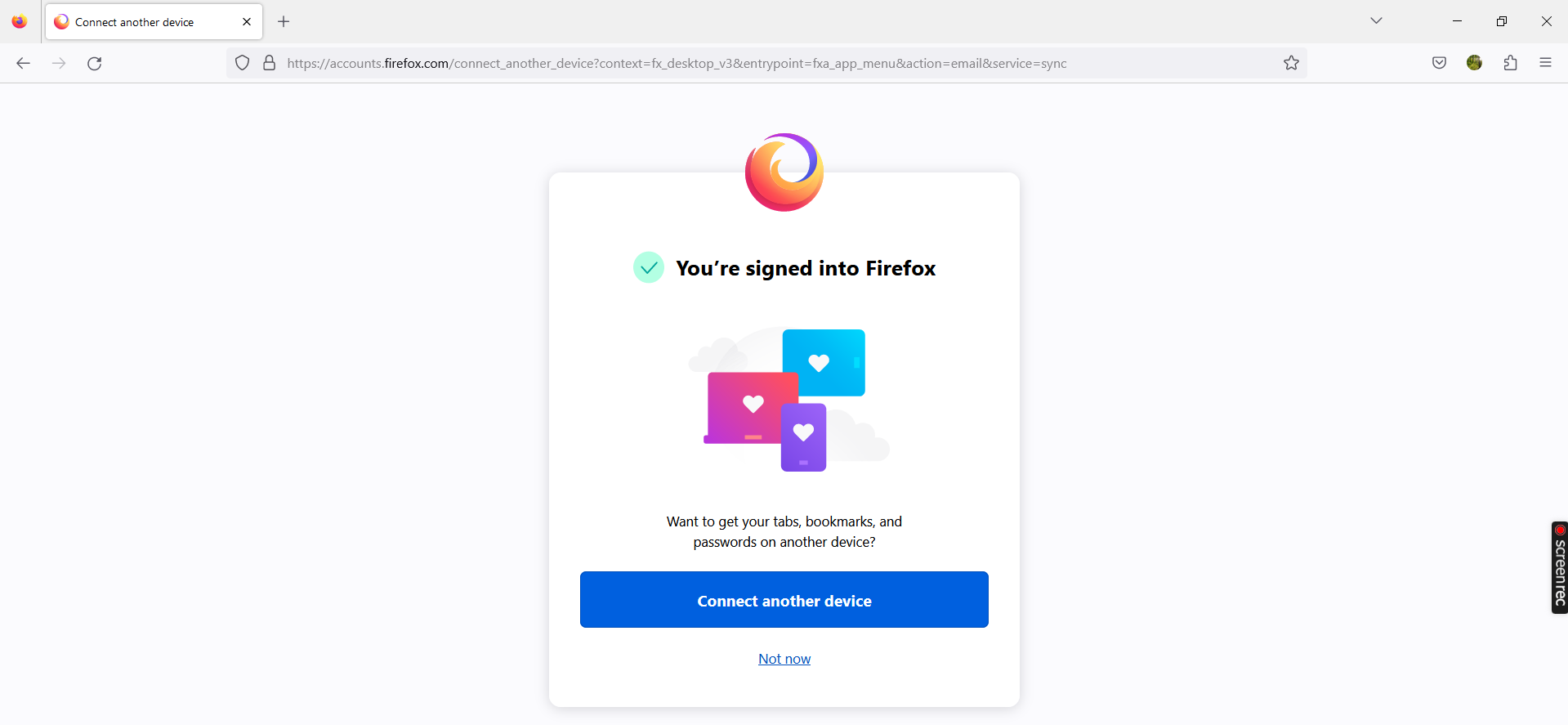Bookmark this page with the star icon
Viewport: 1568px width, 725px height.
pyautogui.click(x=1291, y=63)
